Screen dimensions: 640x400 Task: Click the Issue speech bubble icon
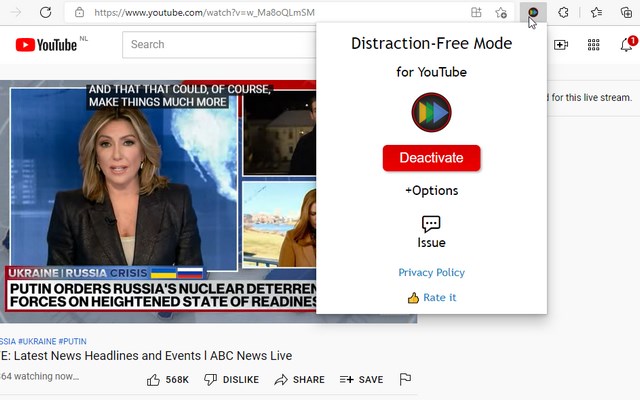pyautogui.click(x=431, y=224)
